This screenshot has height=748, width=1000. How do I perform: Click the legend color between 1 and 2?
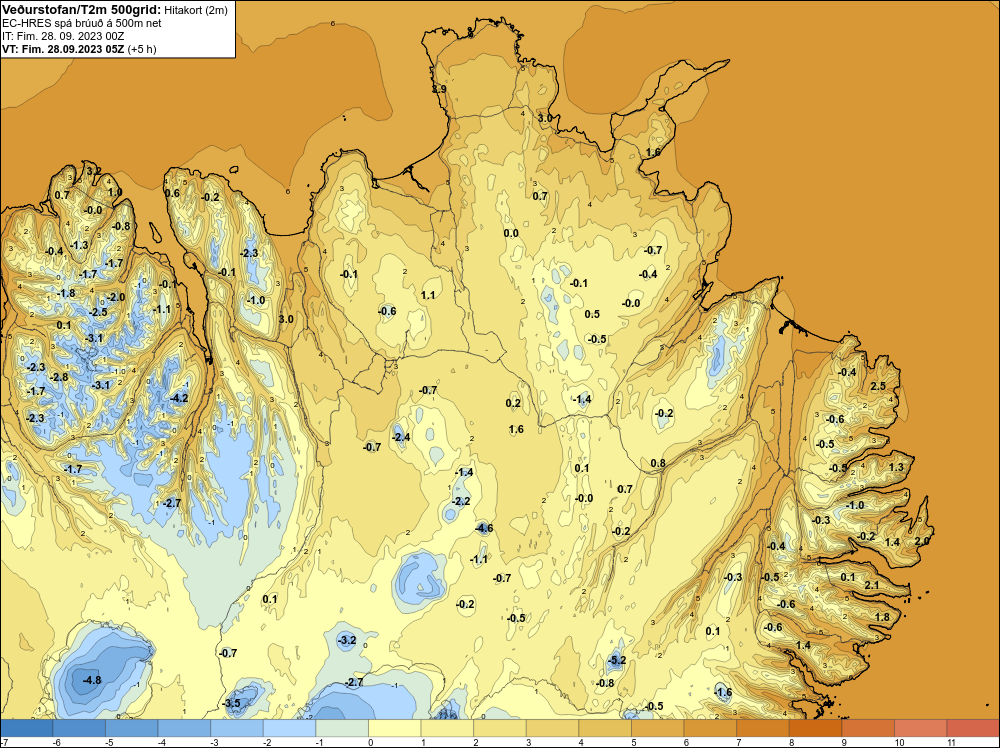pos(448,728)
